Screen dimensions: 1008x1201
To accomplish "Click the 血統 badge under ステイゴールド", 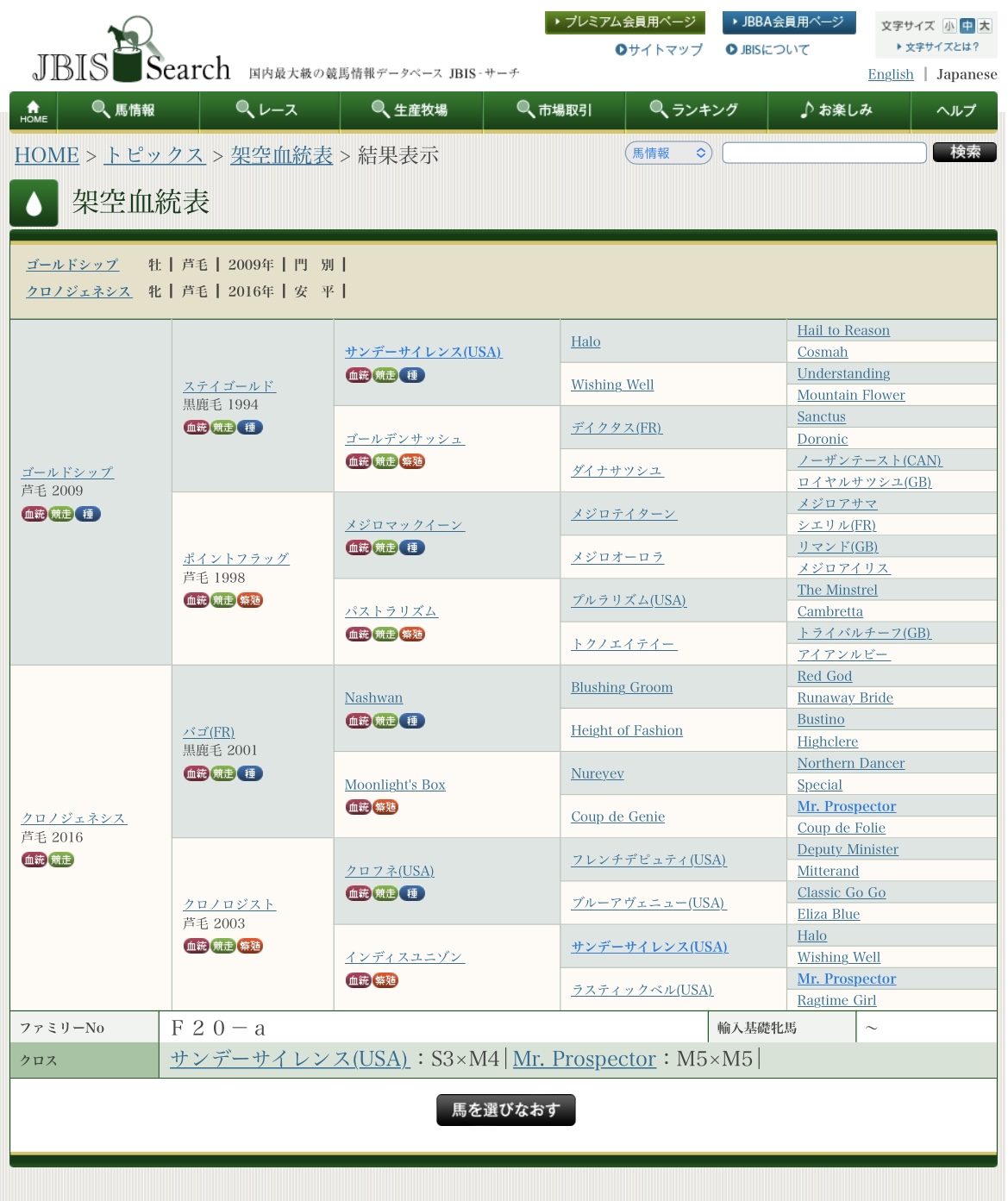I will [x=196, y=428].
